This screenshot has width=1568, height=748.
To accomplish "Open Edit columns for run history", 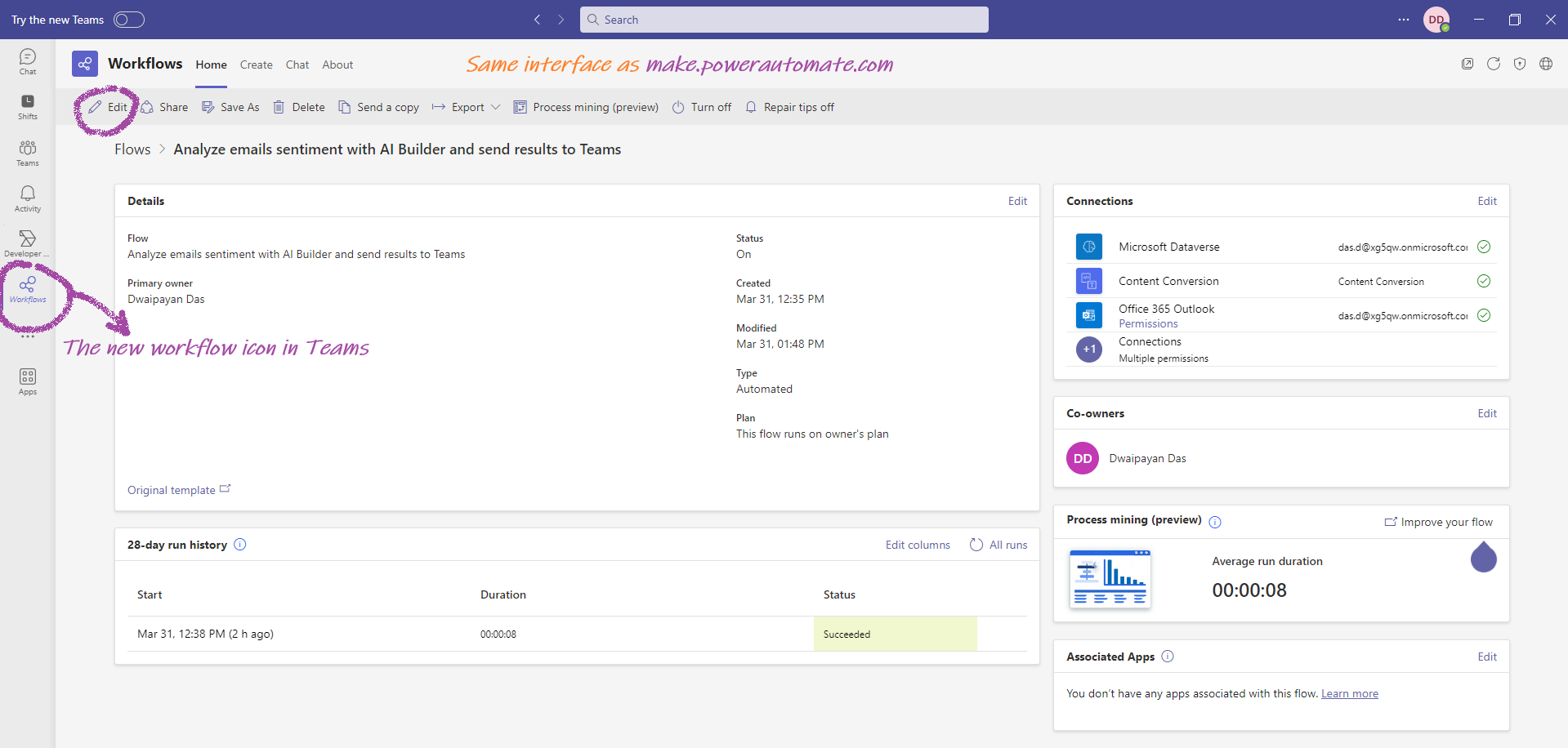I will [x=918, y=545].
